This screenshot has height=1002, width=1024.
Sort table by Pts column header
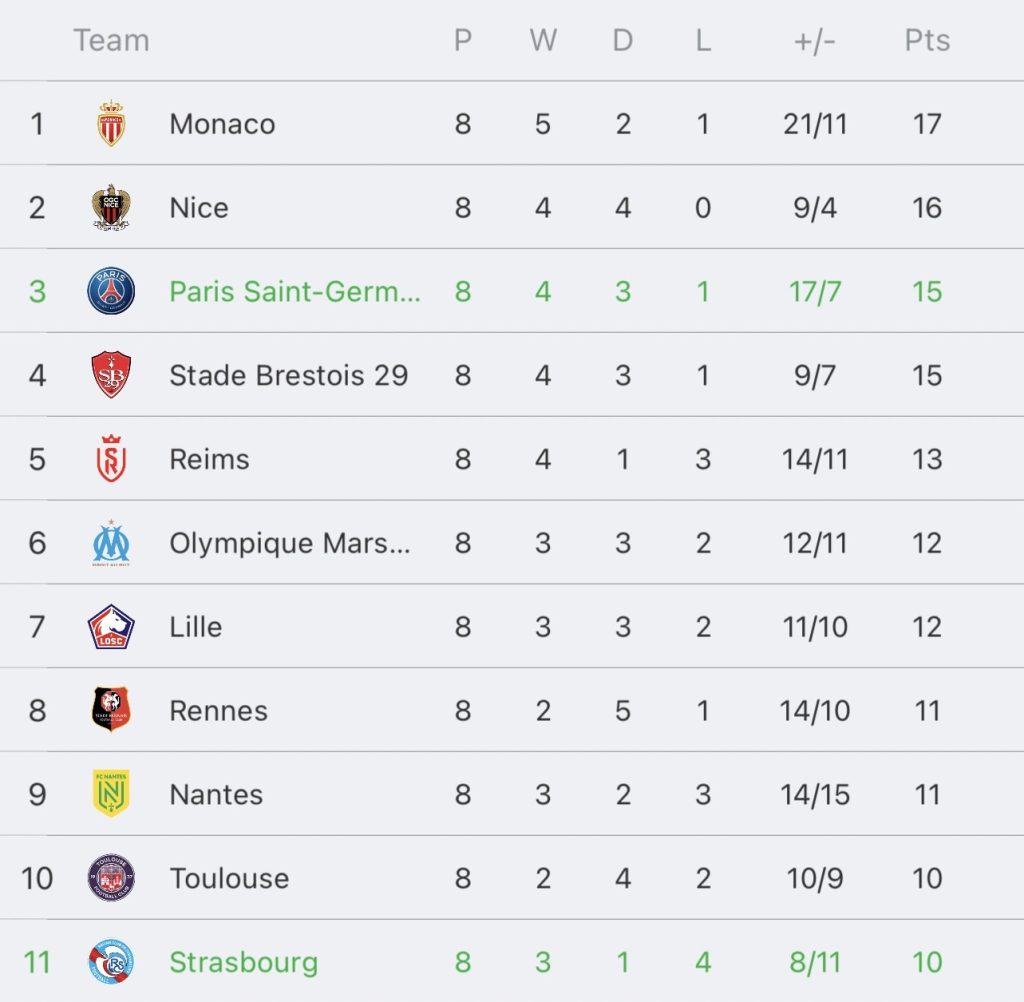pos(927,41)
